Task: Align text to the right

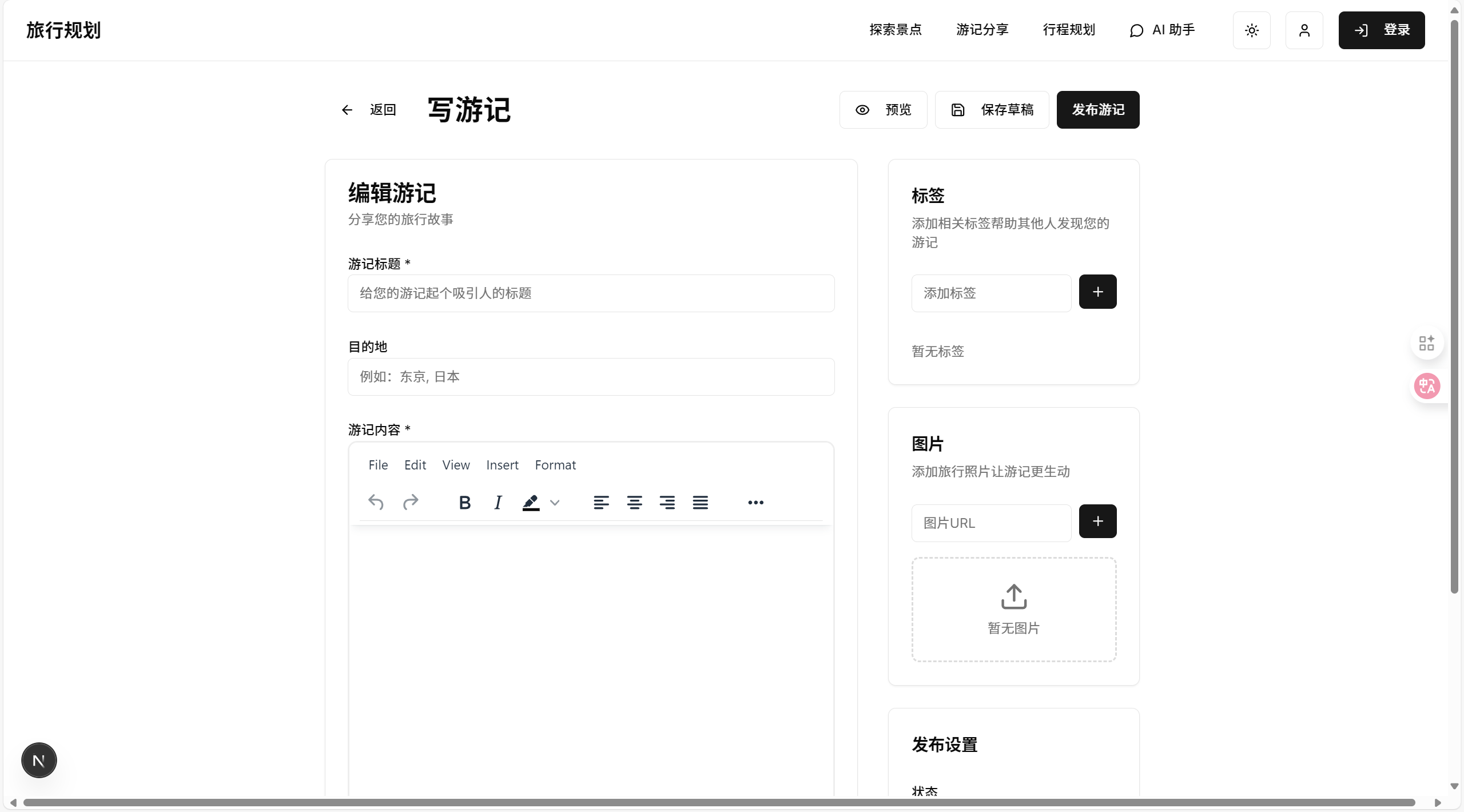Action: [x=667, y=502]
